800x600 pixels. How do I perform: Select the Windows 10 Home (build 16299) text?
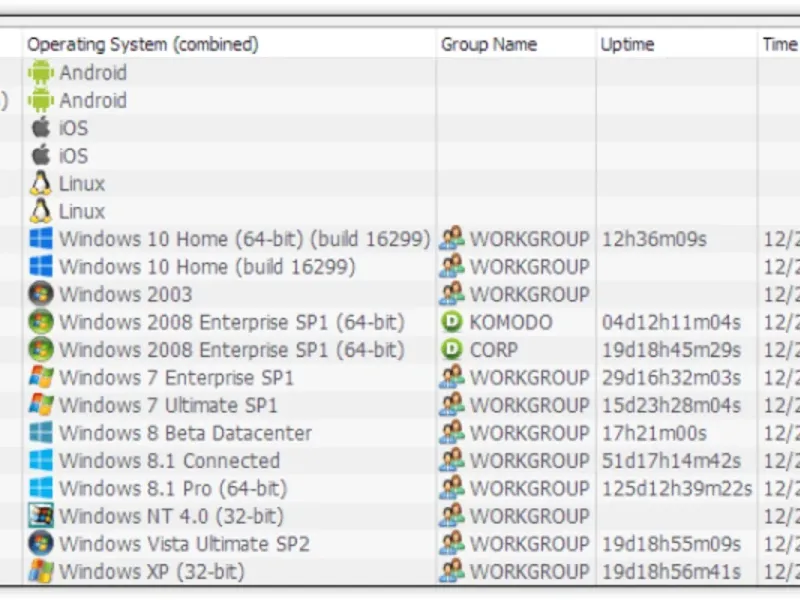coord(207,266)
